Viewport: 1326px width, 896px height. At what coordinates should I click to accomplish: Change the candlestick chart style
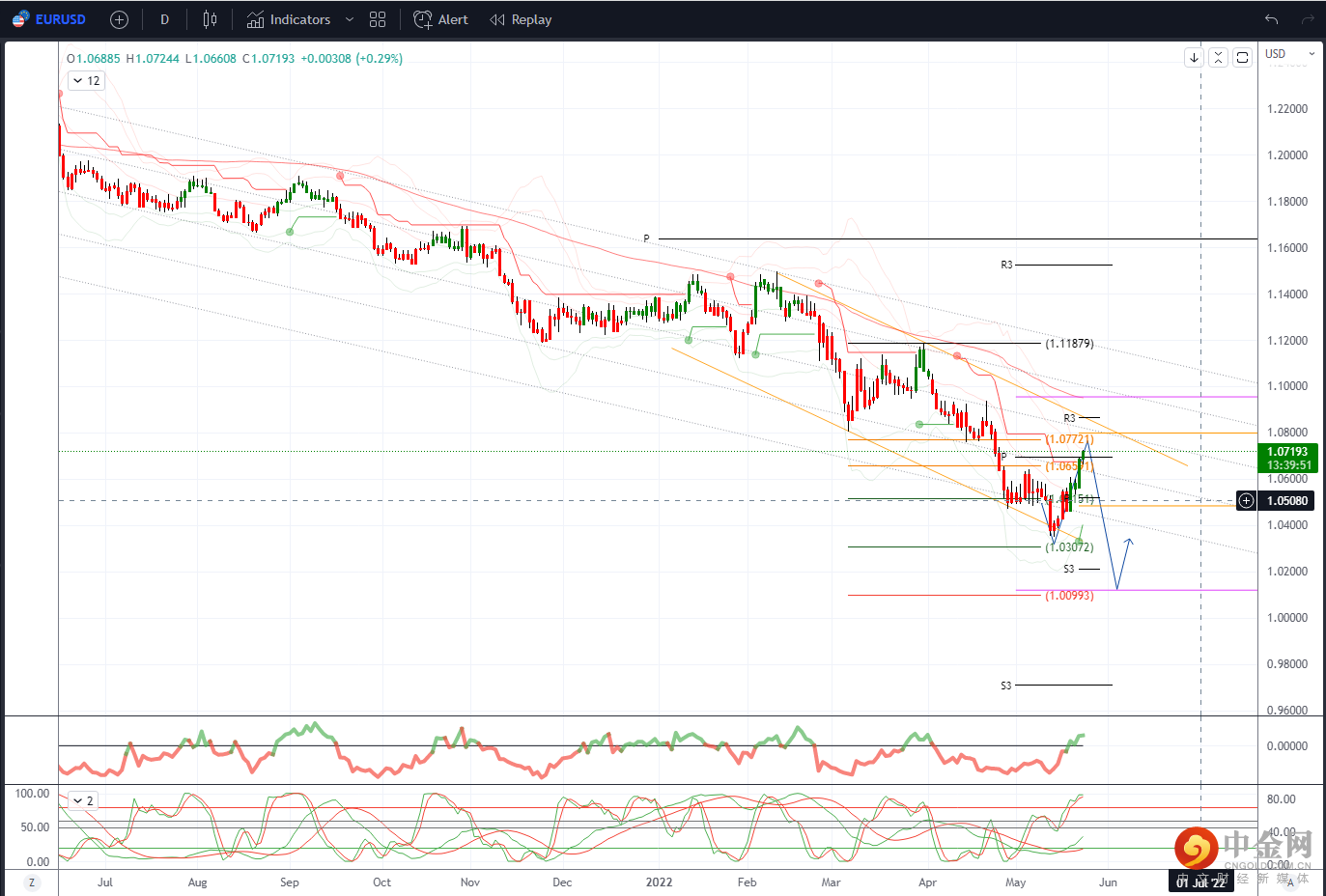pos(210,19)
